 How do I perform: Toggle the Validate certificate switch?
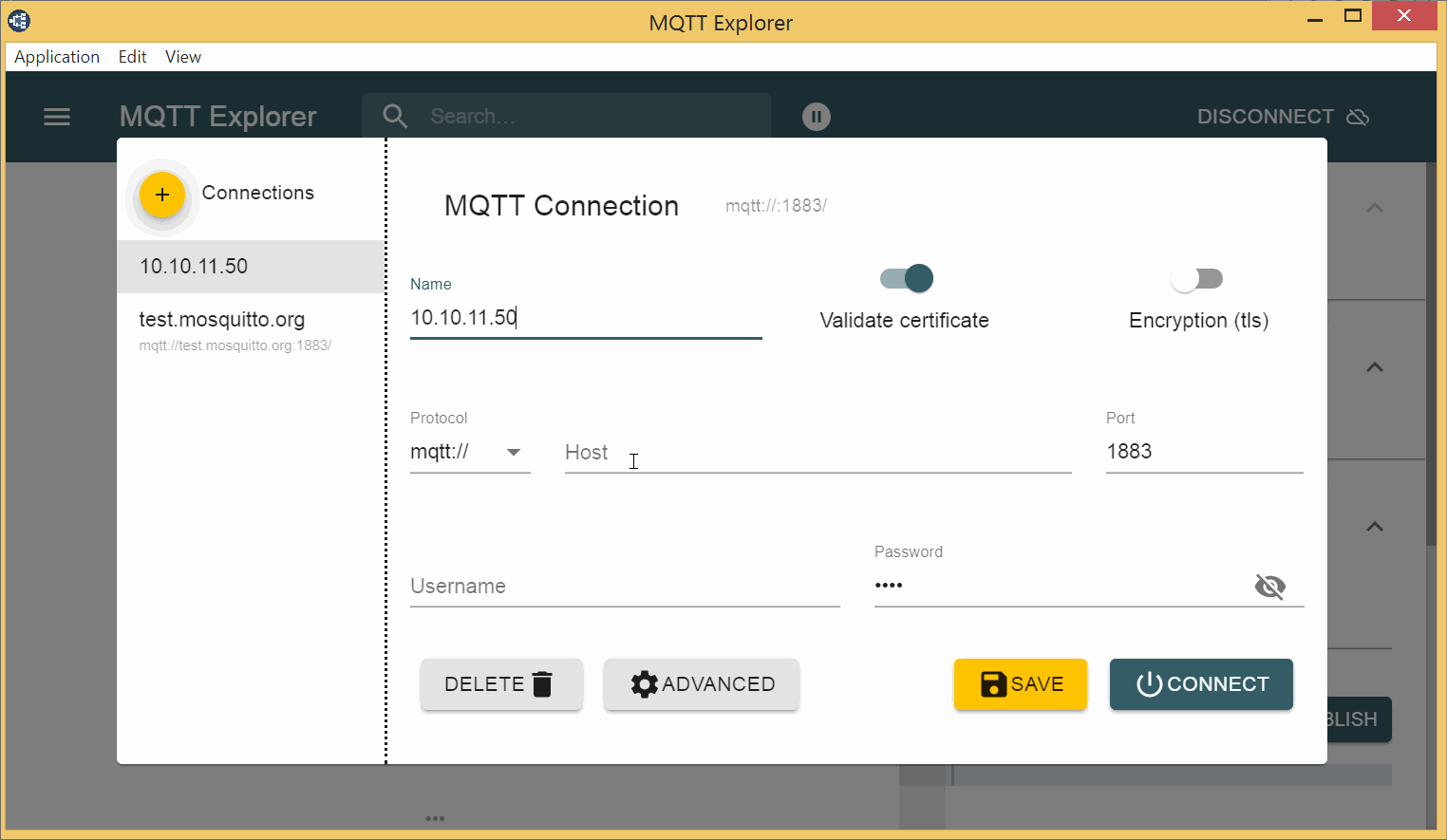coord(907,279)
